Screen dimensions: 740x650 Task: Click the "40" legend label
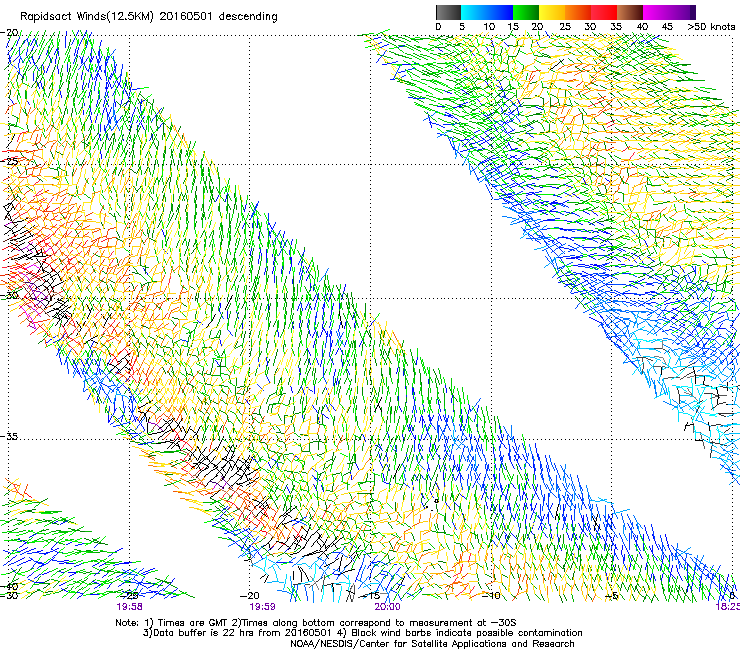[642, 27]
